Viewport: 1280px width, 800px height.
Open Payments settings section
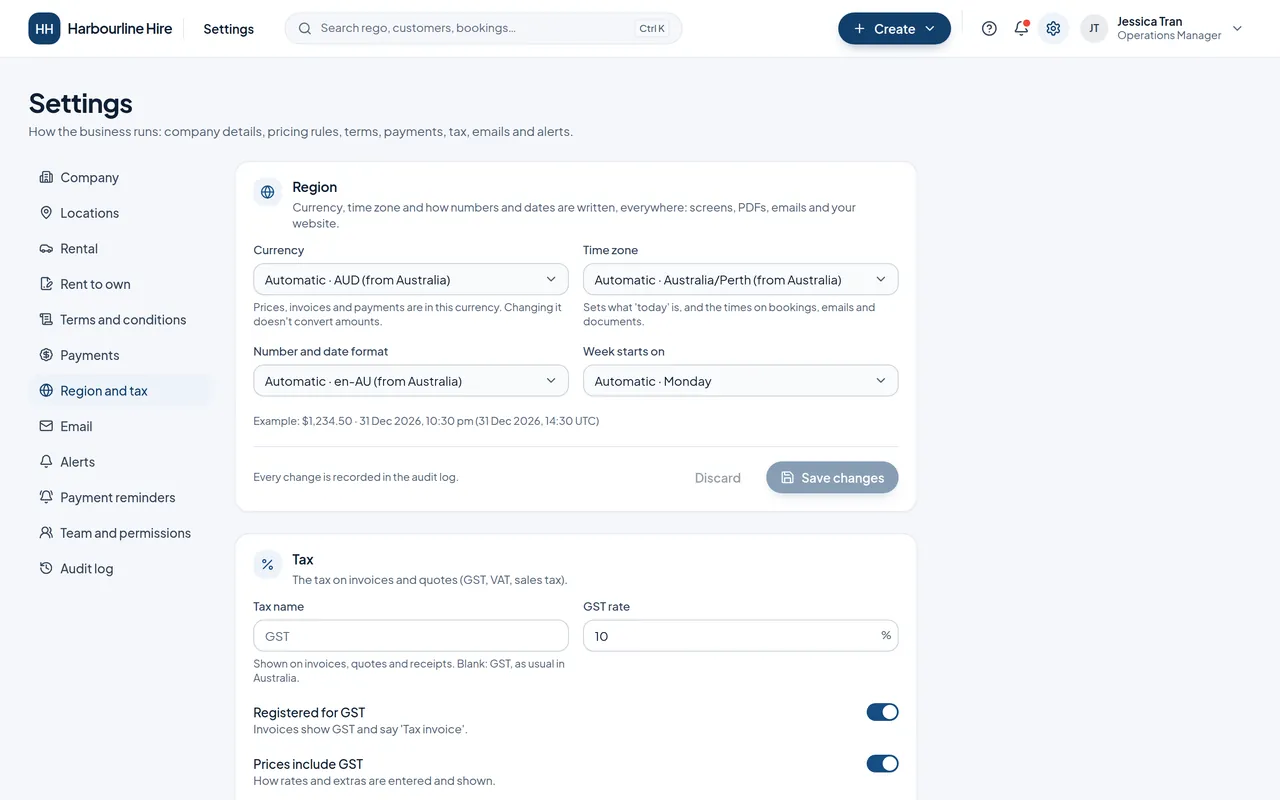121,355
